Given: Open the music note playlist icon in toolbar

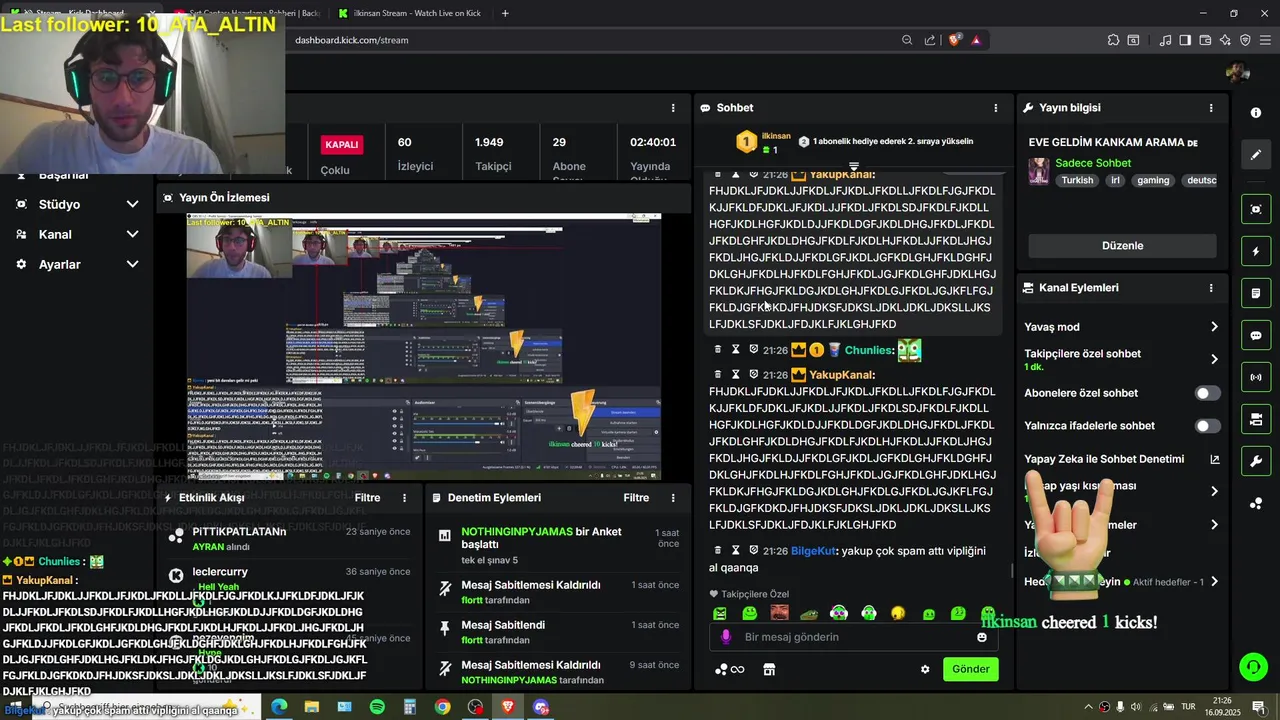Looking at the screenshot, I should 1165,40.
